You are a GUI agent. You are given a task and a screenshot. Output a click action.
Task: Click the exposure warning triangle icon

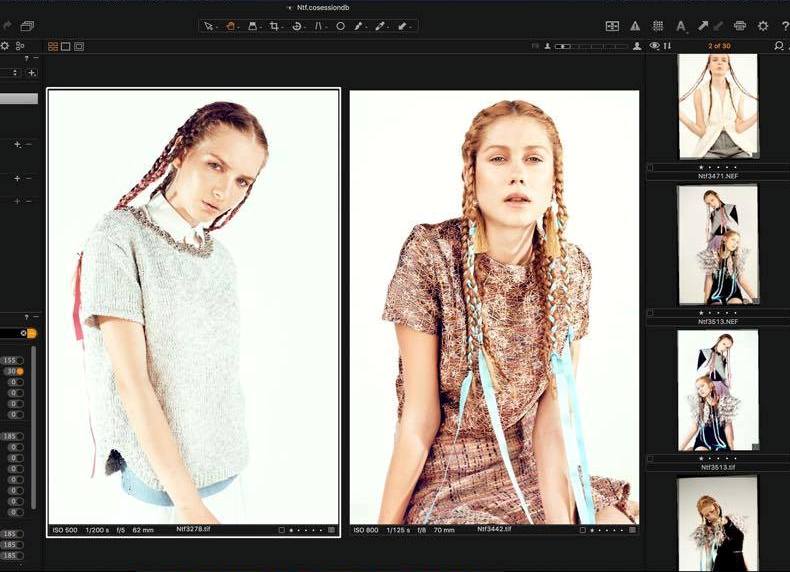point(635,26)
